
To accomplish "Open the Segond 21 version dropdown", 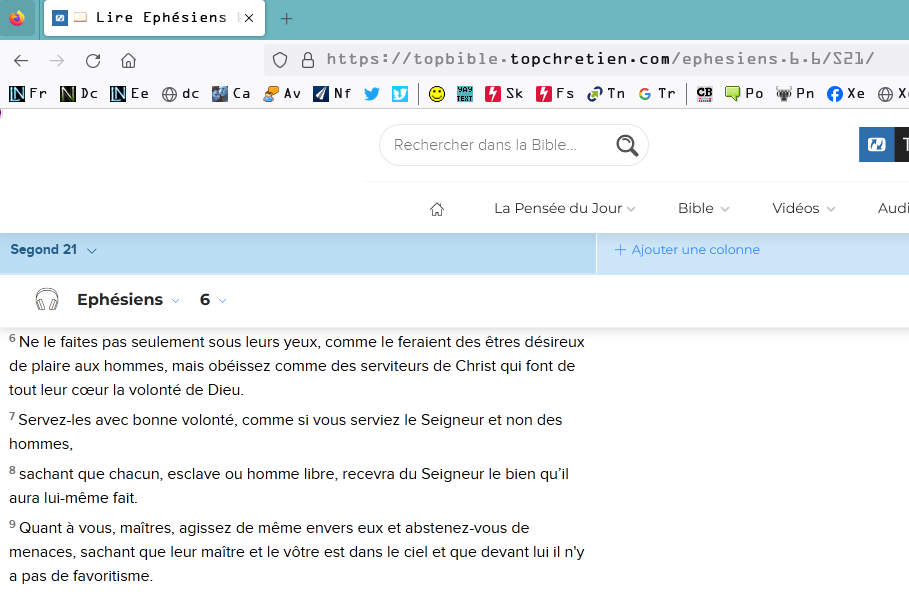I will [53, 250].
